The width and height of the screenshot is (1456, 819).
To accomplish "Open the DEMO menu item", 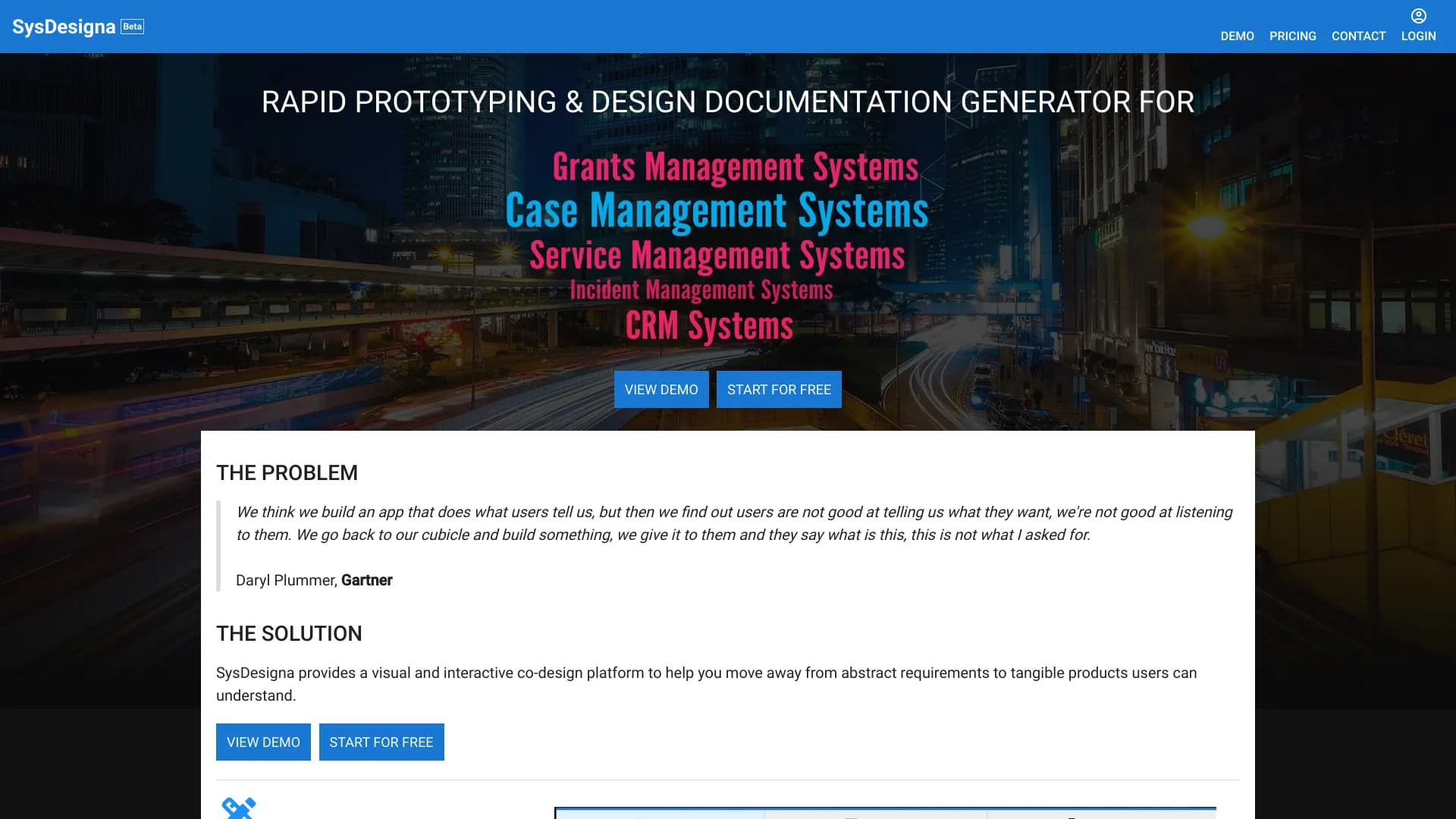I will click(1237, 36).
